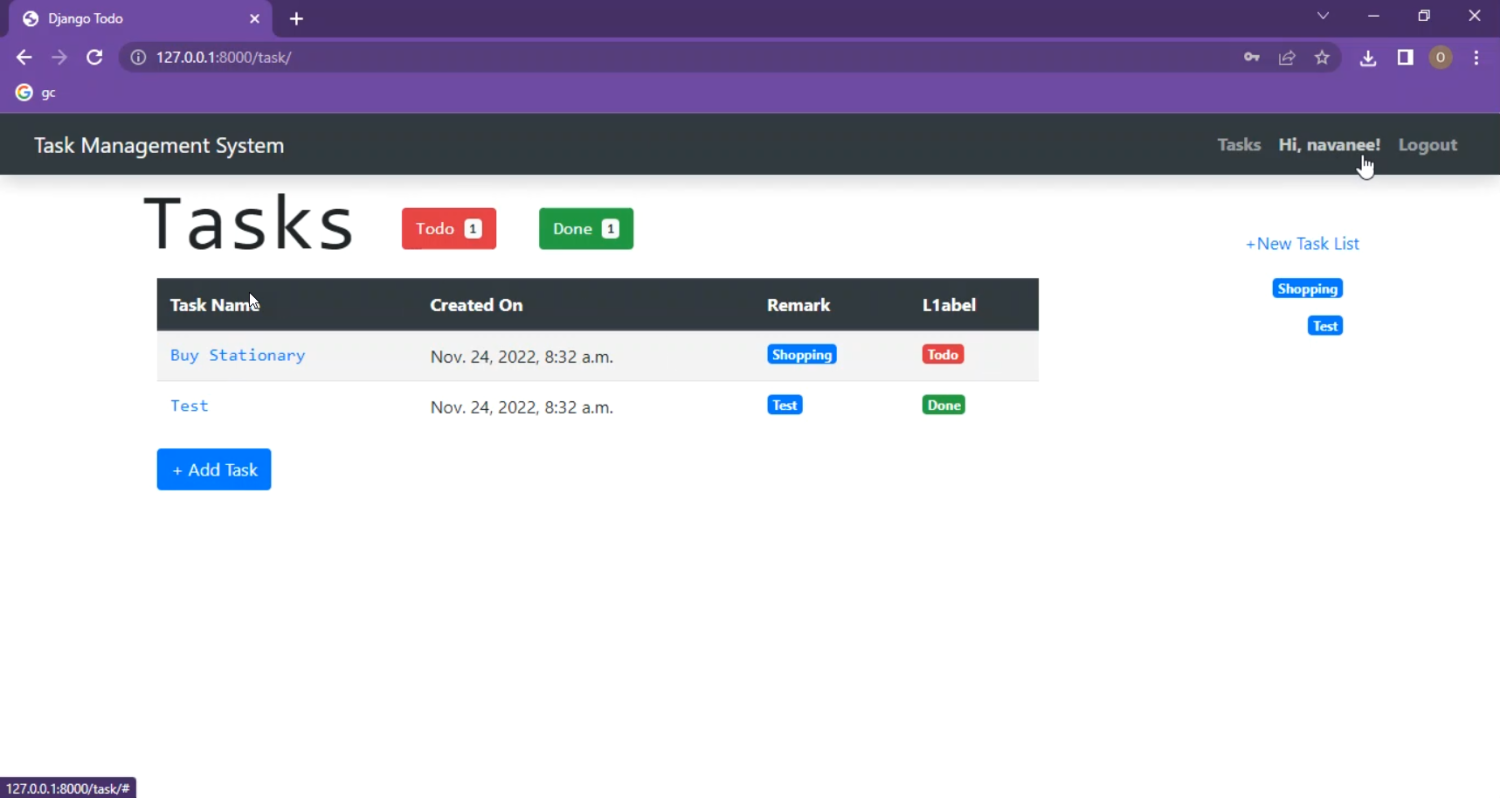Log out via the Logout link
This screenshot has height=798, width=1500.
pyautogui.click(x=1427, y=145)
